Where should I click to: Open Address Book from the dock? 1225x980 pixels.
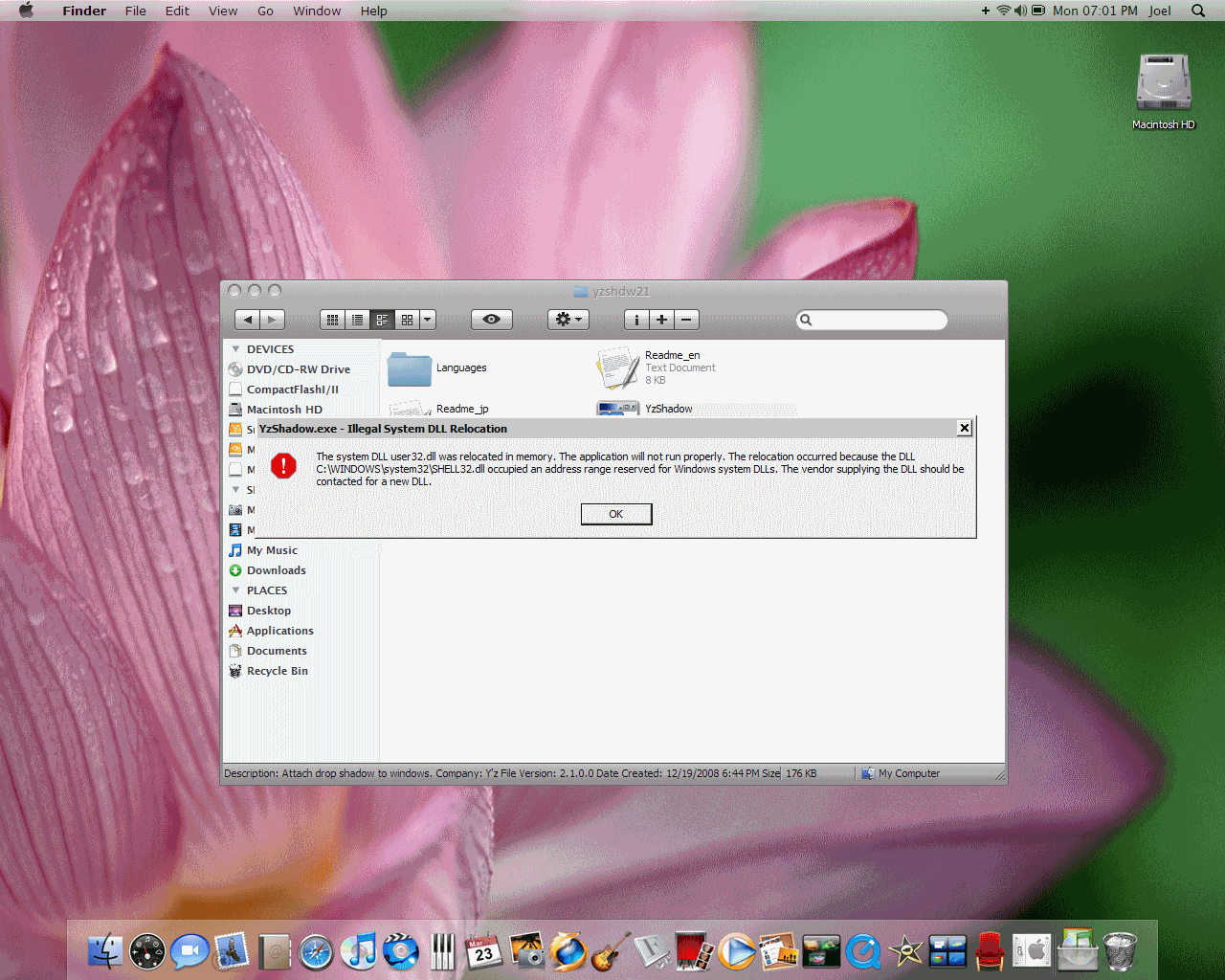pyautogui.click(x=274, y=951)
